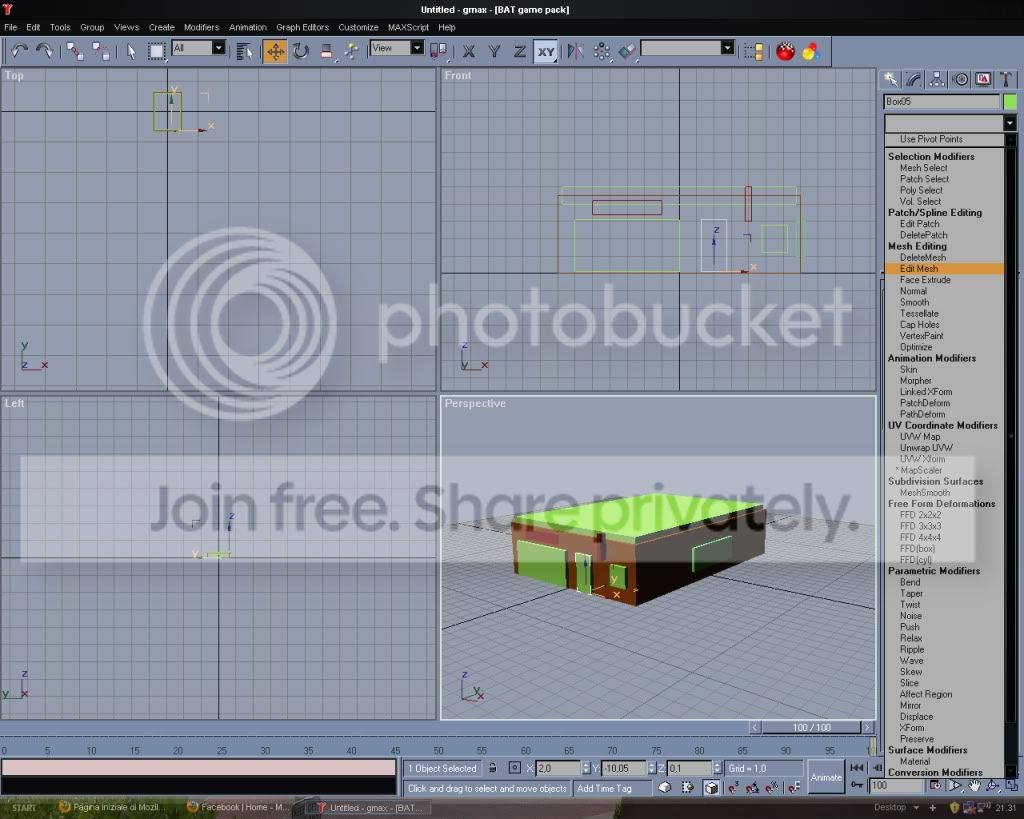Restrict transform to Z axis

coord(520,50)
